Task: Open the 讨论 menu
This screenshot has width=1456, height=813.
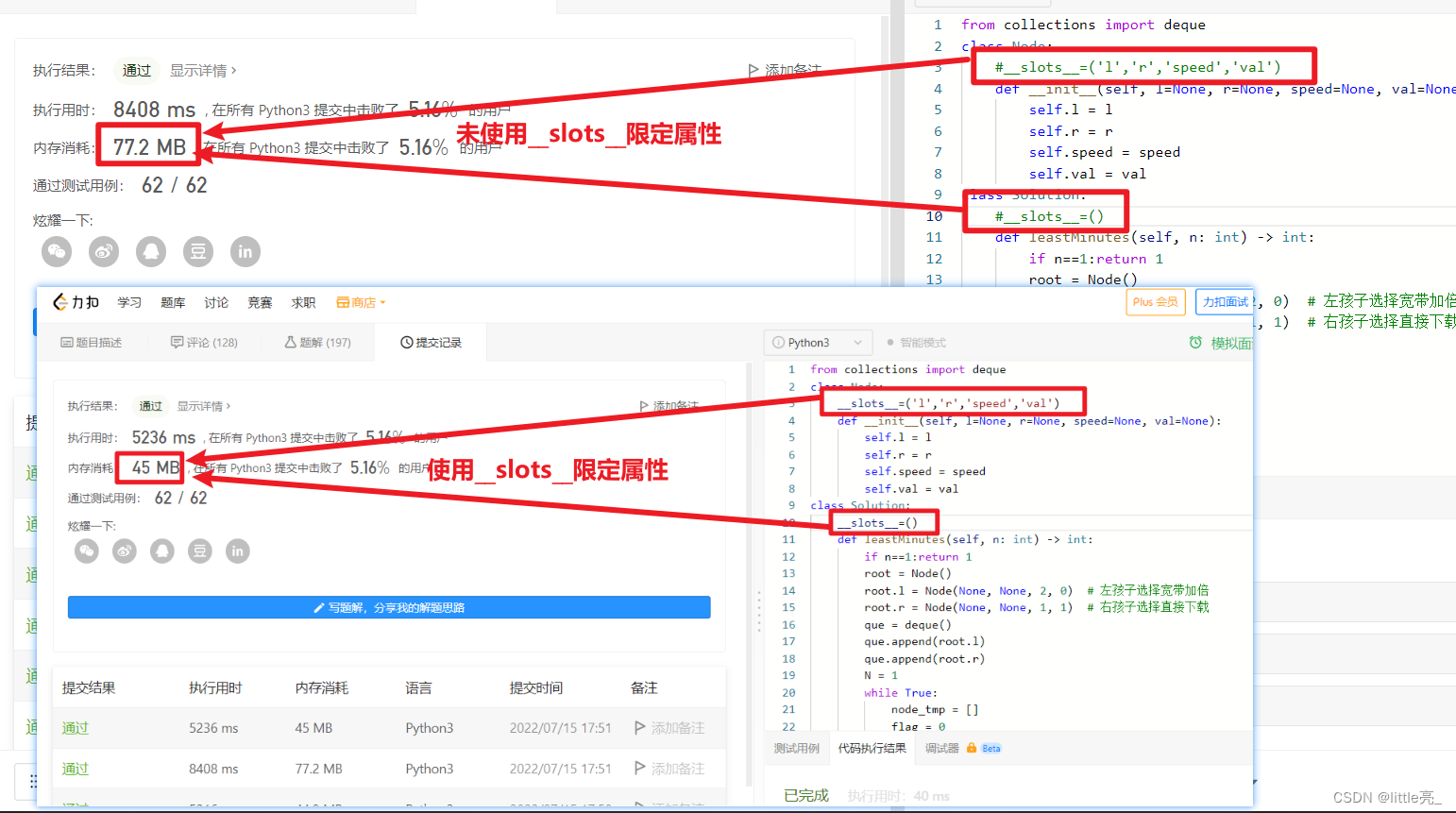Action: [x=216, y=302]
